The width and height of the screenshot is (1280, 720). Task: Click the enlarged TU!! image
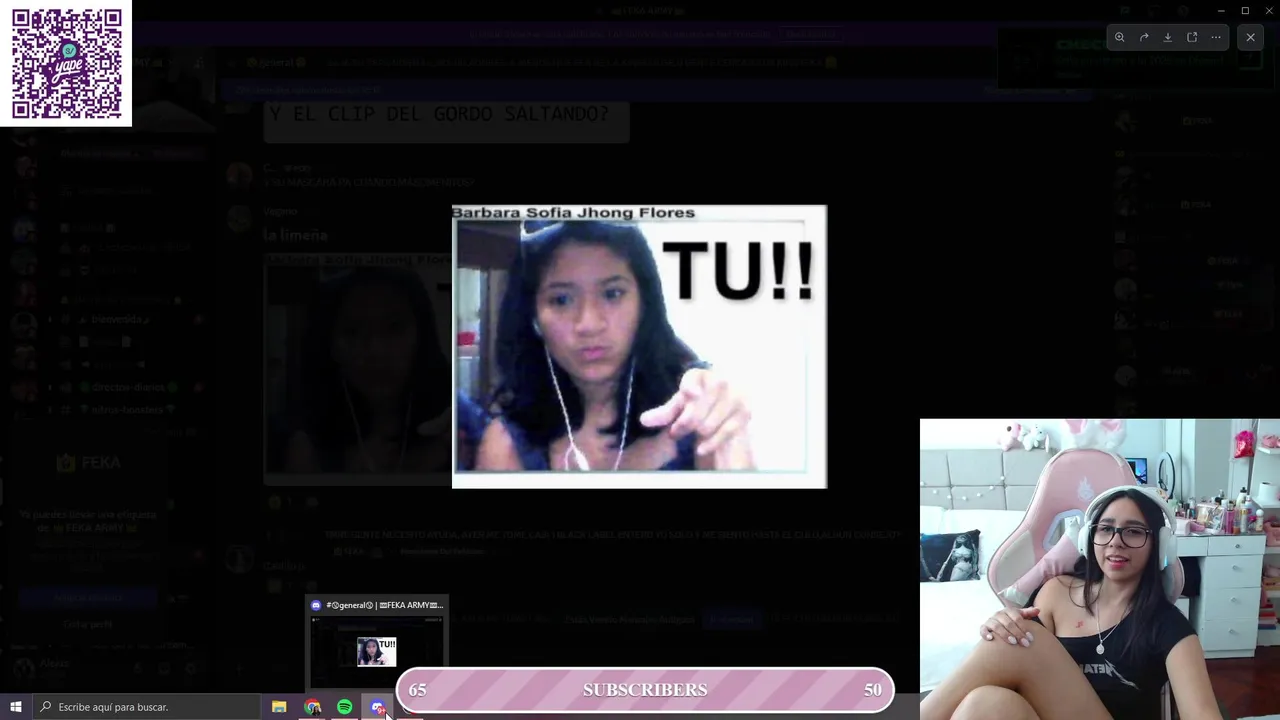[639, 346]
